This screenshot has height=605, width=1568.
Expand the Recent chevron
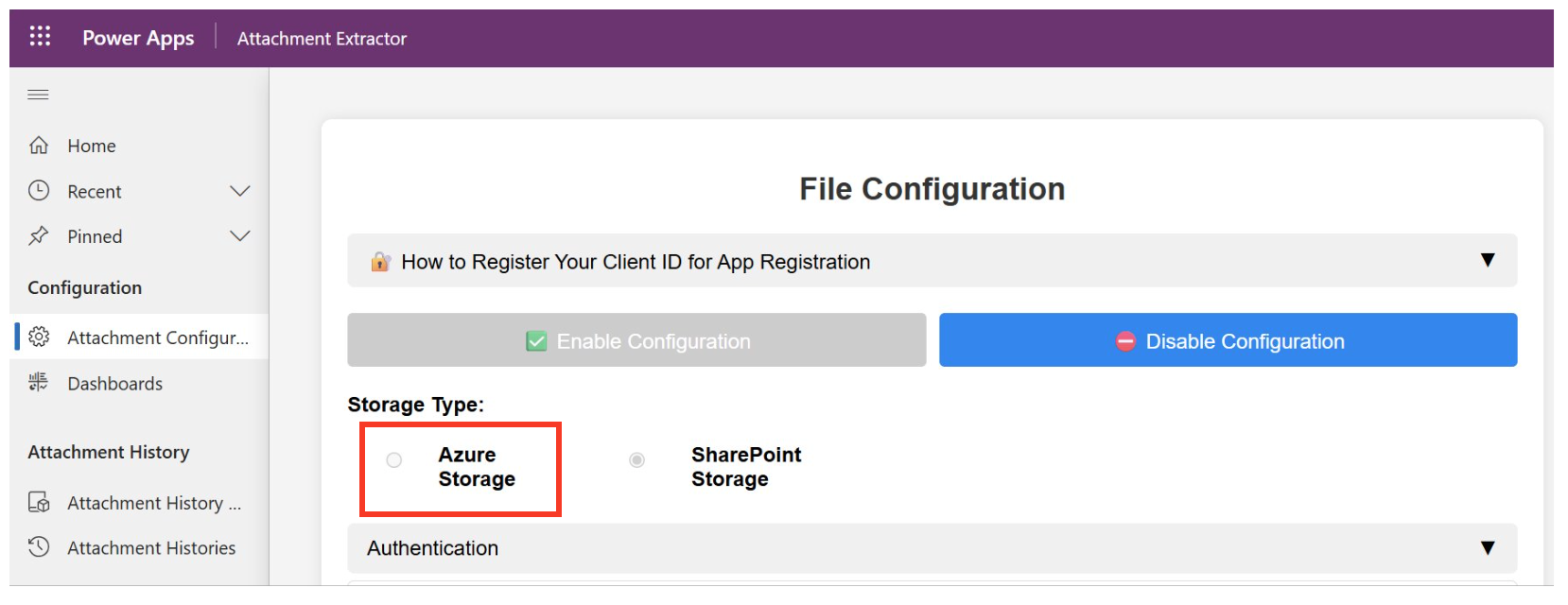(x=240, y=191)
